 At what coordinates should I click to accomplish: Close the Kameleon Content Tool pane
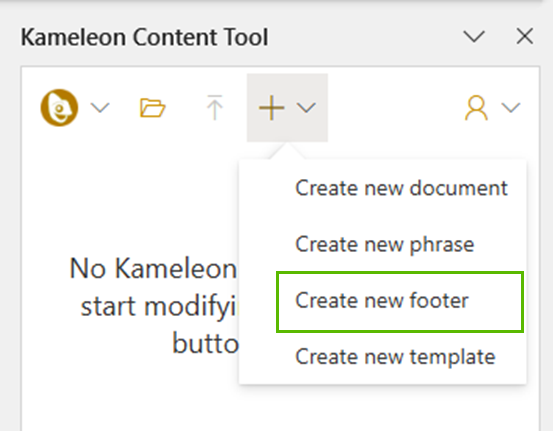[x=524, y=36]
